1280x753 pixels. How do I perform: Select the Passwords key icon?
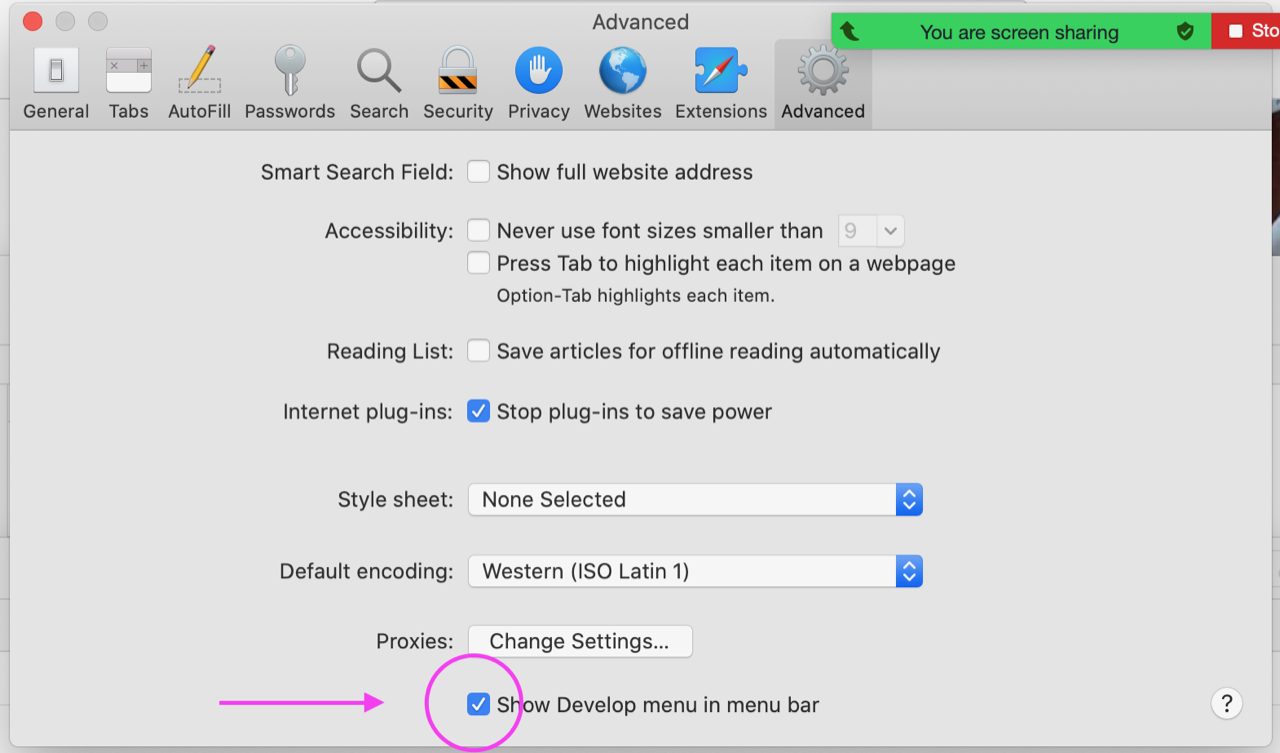point(289,84)
